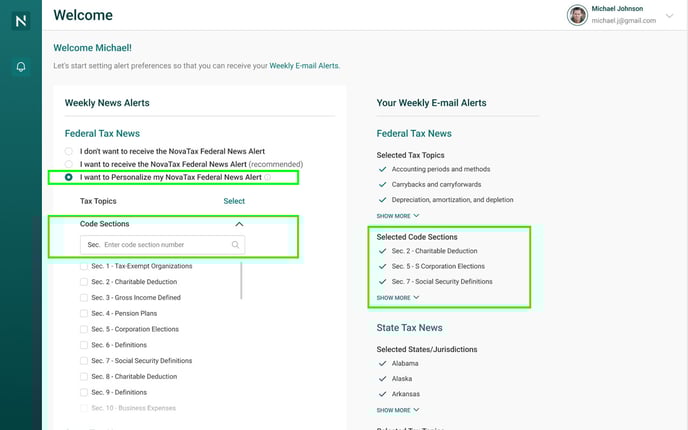Open the Weekly E-mail Alerts link

point(304,66)
